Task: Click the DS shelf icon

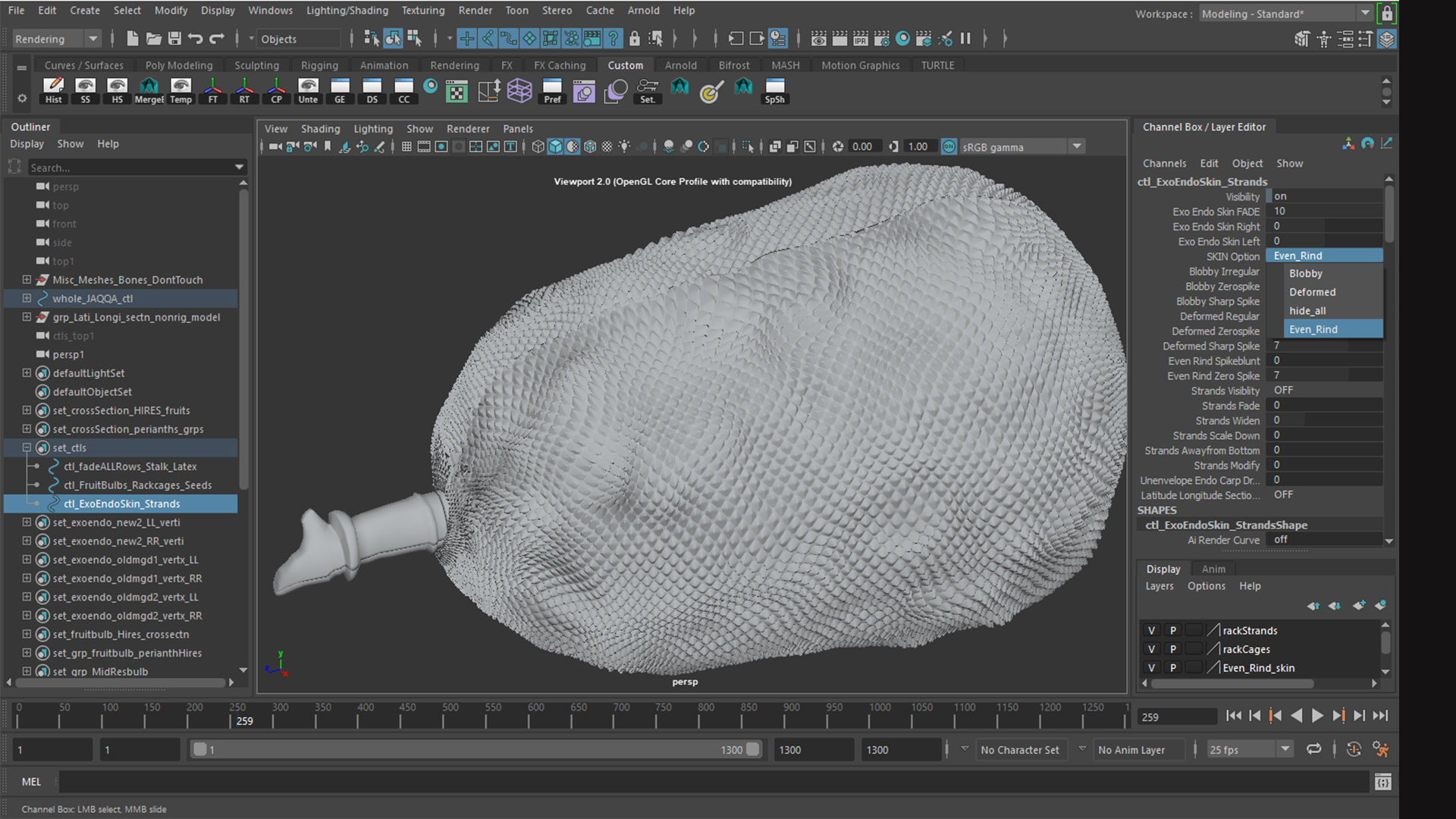Action: [372, 90]
